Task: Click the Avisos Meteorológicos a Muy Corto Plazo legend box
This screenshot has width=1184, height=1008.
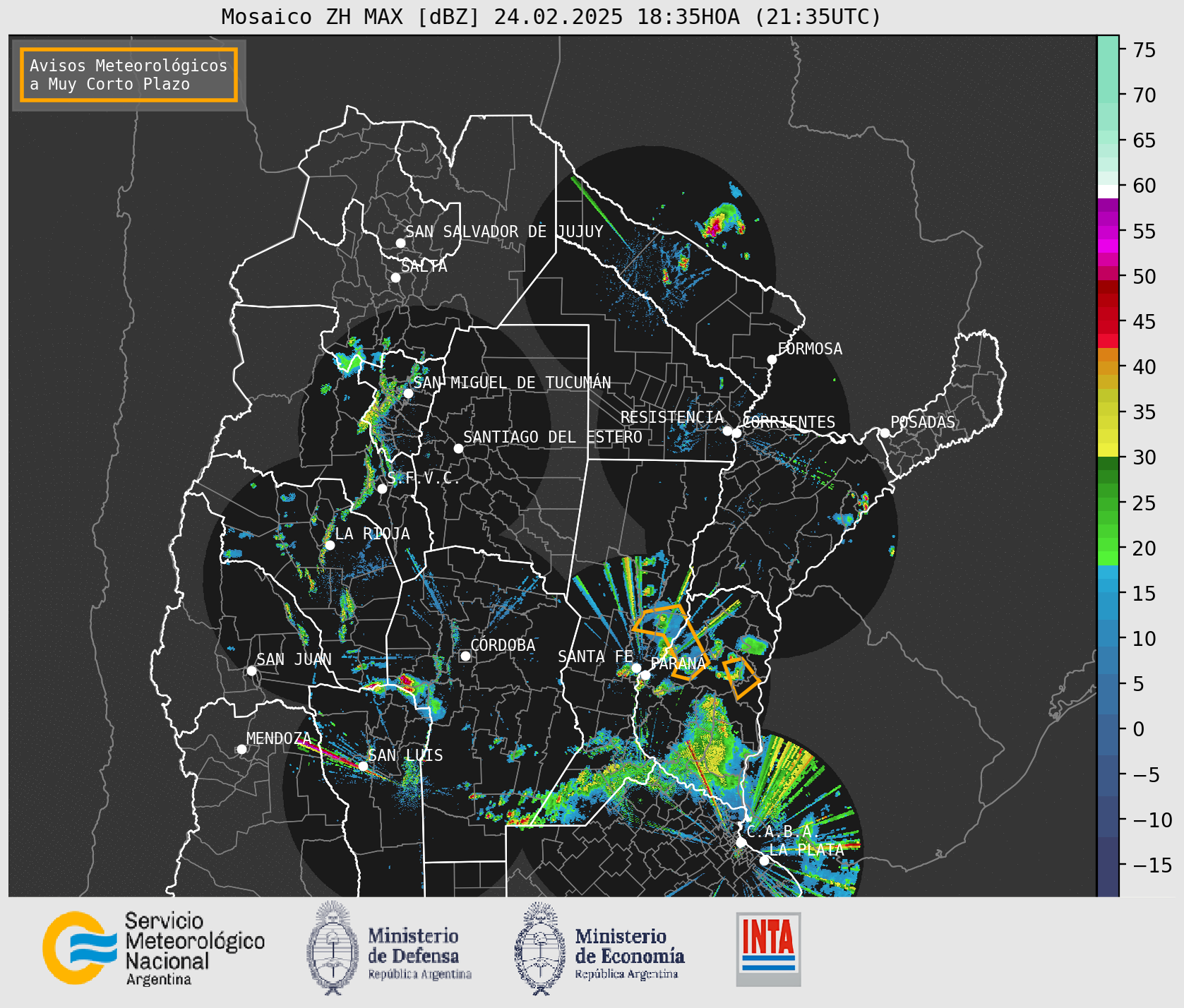Action: pos(128,75)
